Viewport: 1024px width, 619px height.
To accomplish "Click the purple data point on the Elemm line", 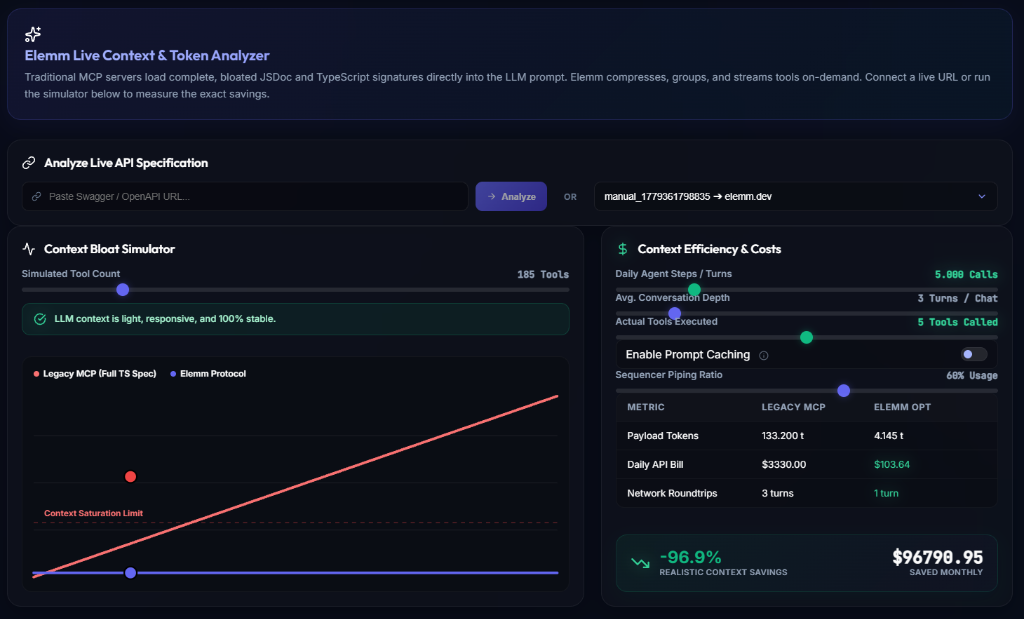I will pyautogui.click(x=131, y=573).
